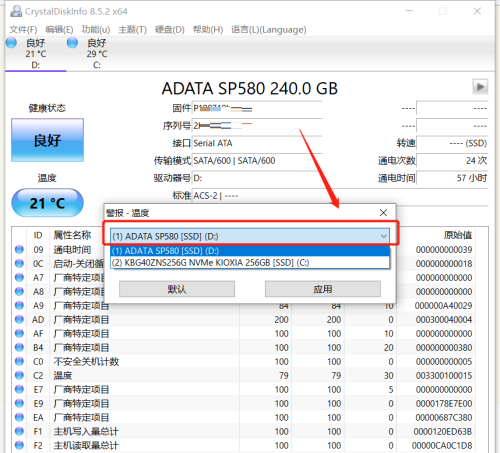Click the 良好 health status button

coord(47,140)
